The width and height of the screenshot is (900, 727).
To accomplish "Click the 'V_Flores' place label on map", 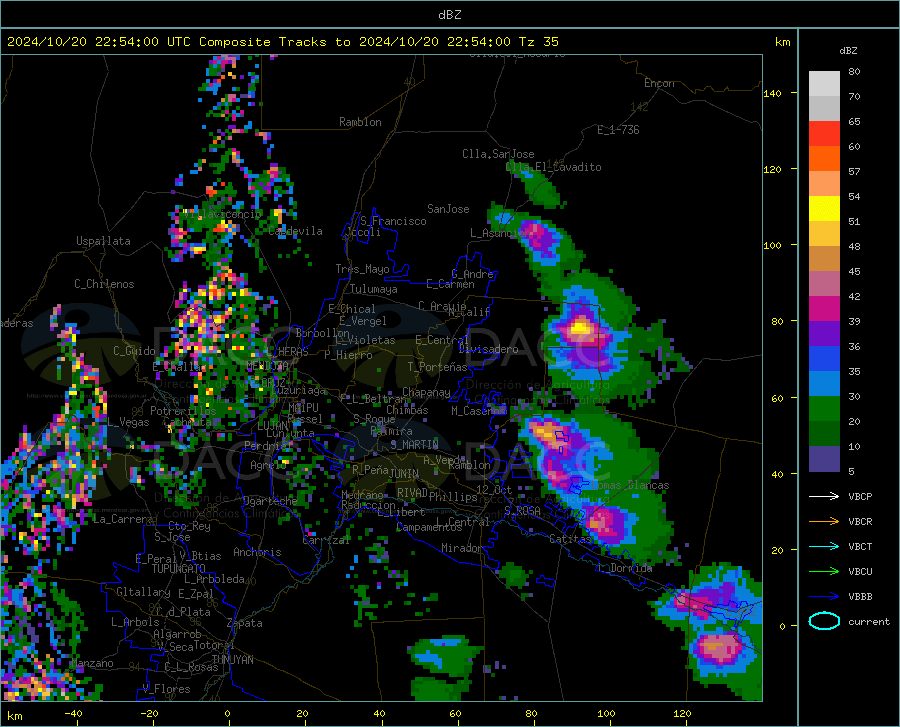I will pyautogui.click(x=166, y=689).
